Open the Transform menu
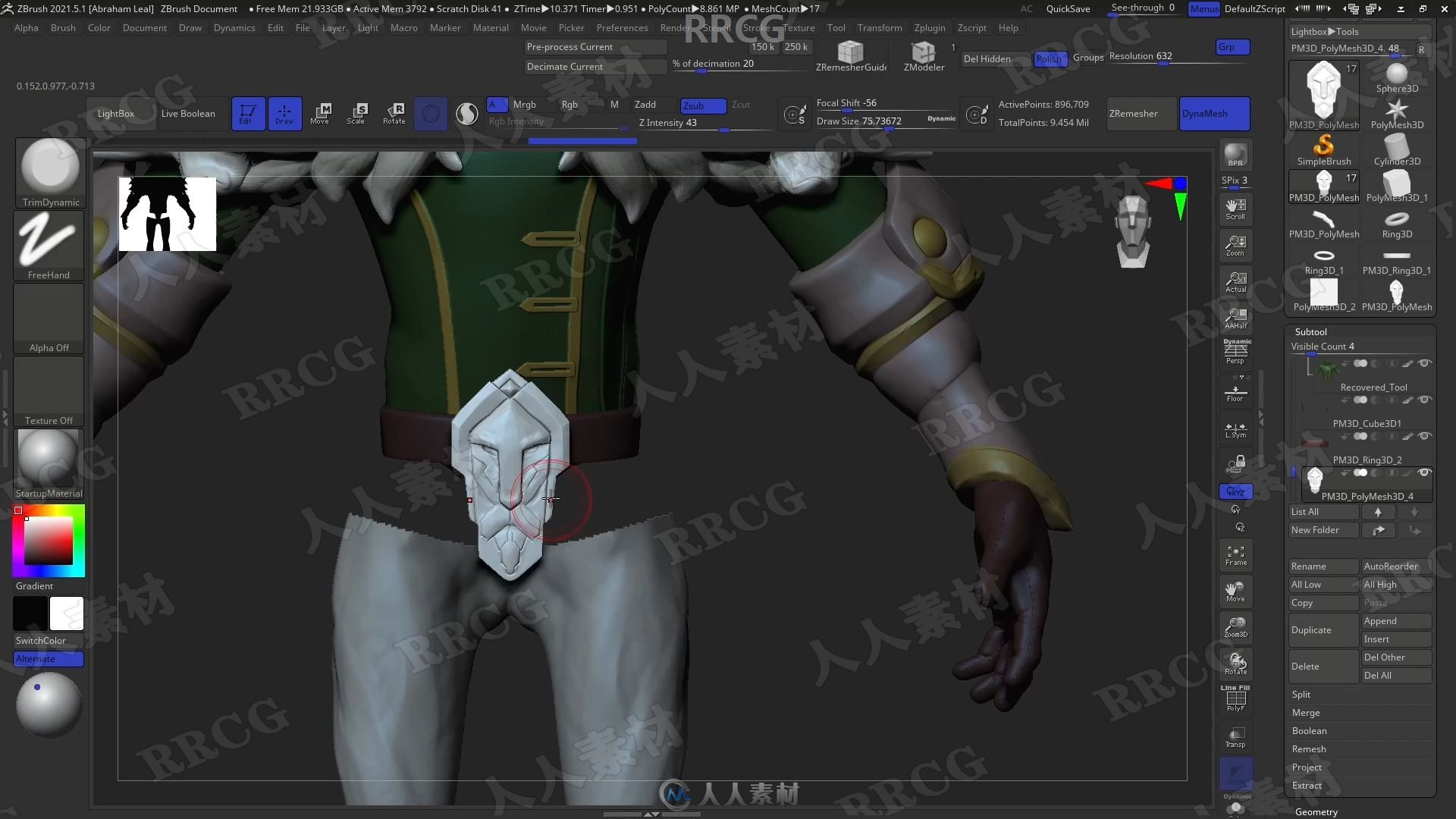 coord(880,27)
